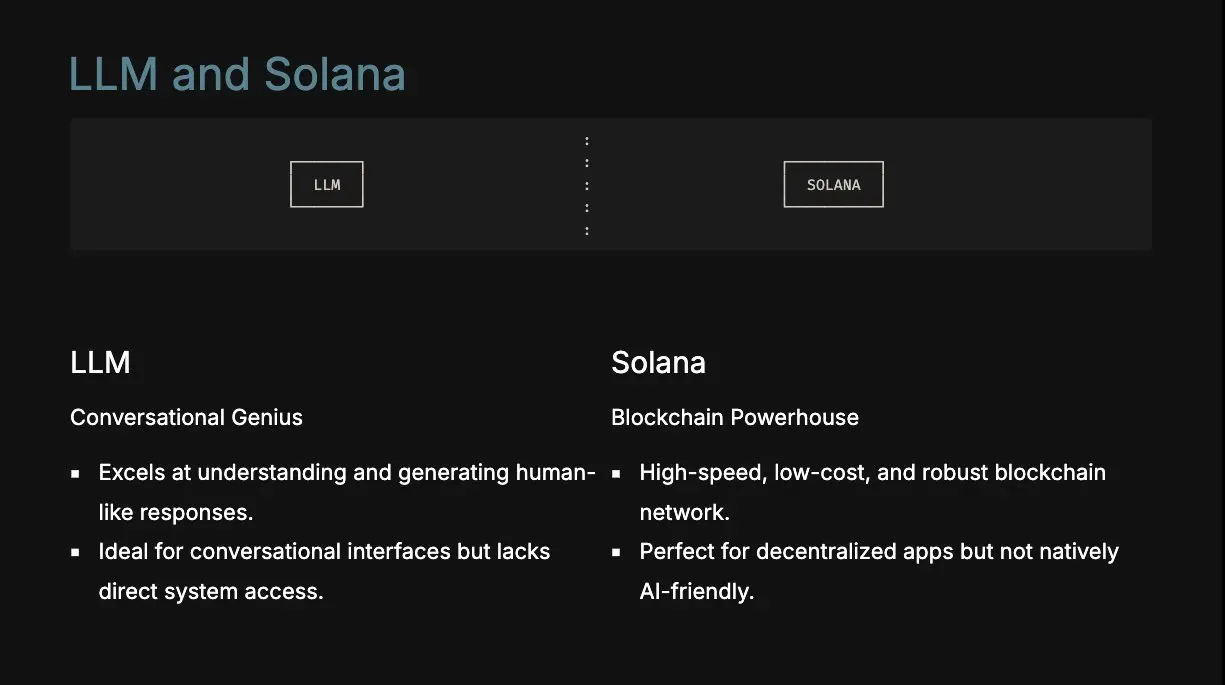Select the text 'like responses.'

tap(176, 512)
